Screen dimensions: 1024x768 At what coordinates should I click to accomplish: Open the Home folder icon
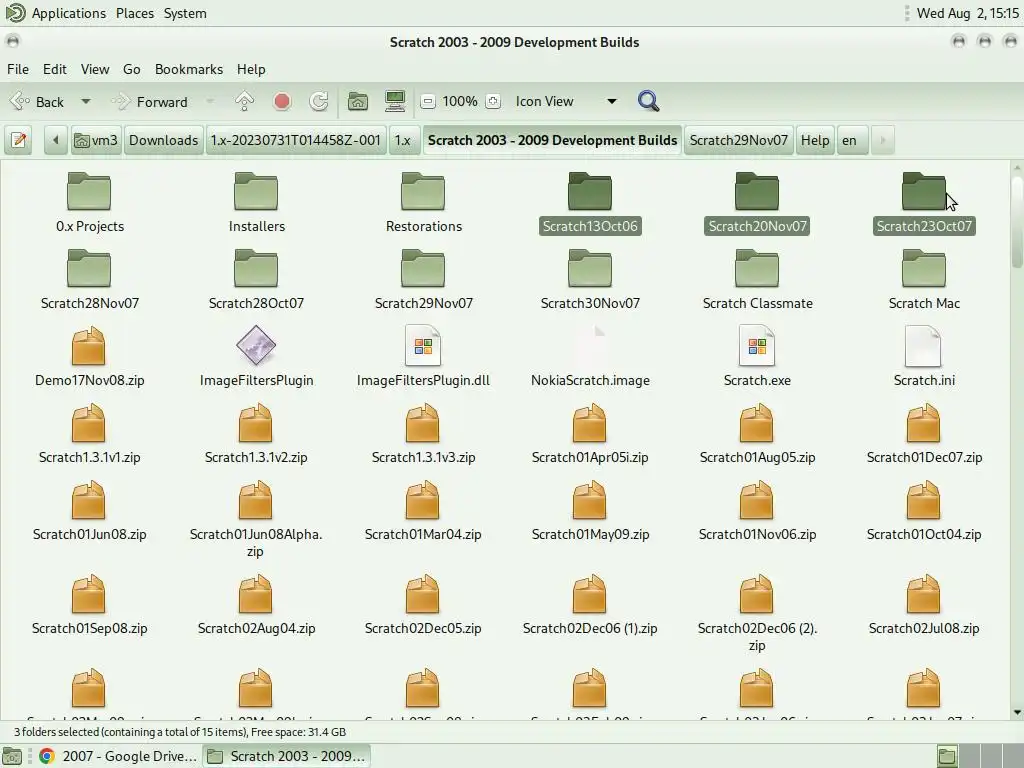[357, 101]
